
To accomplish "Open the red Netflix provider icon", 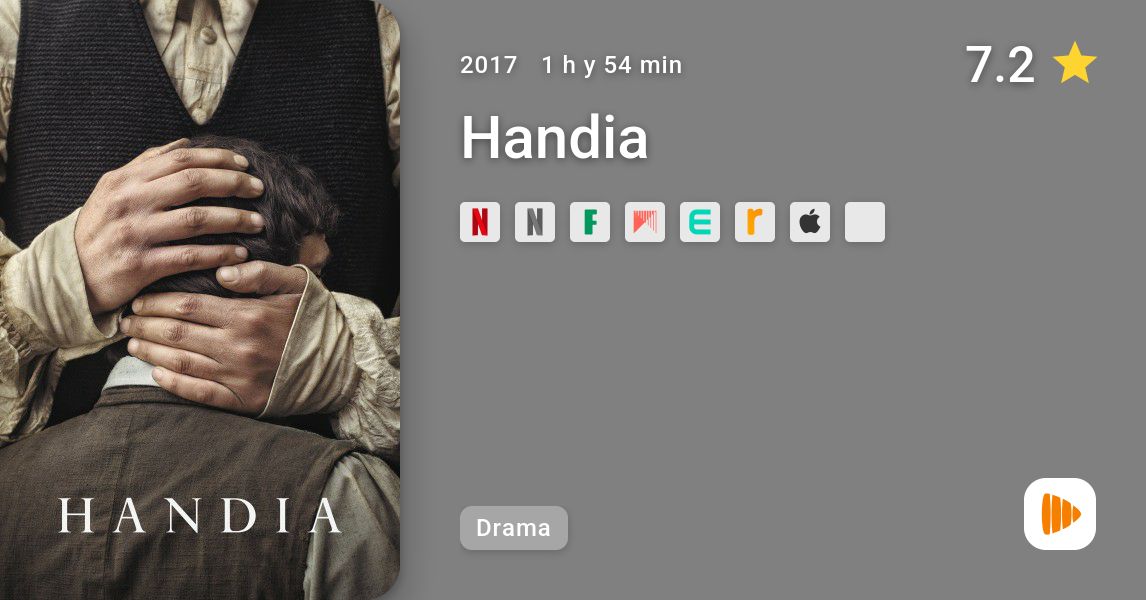I will click(x=479, y=222).
